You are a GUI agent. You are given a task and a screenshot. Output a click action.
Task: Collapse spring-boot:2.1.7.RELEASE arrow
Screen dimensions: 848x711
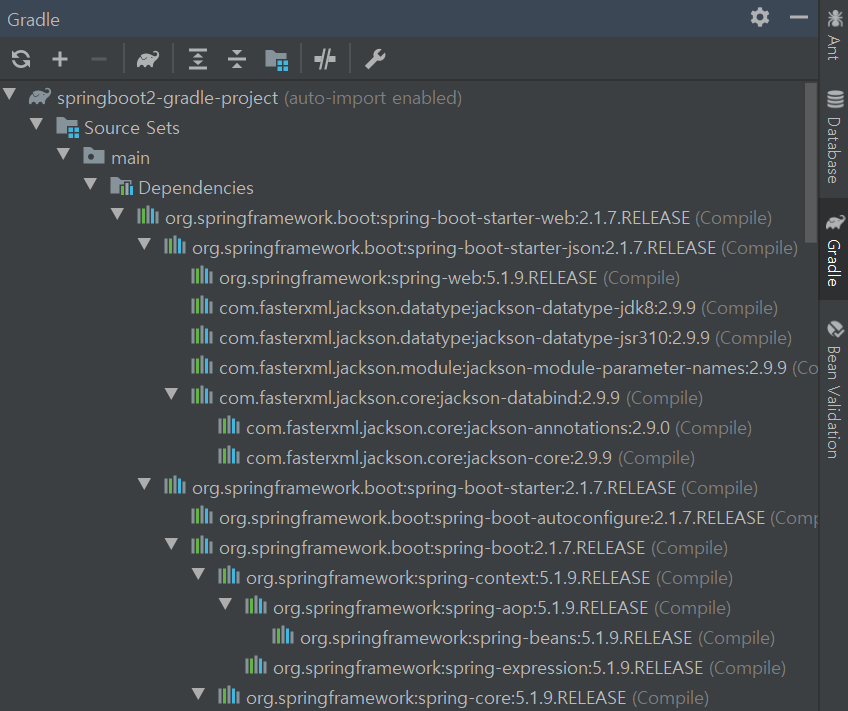tap(172, 544)
